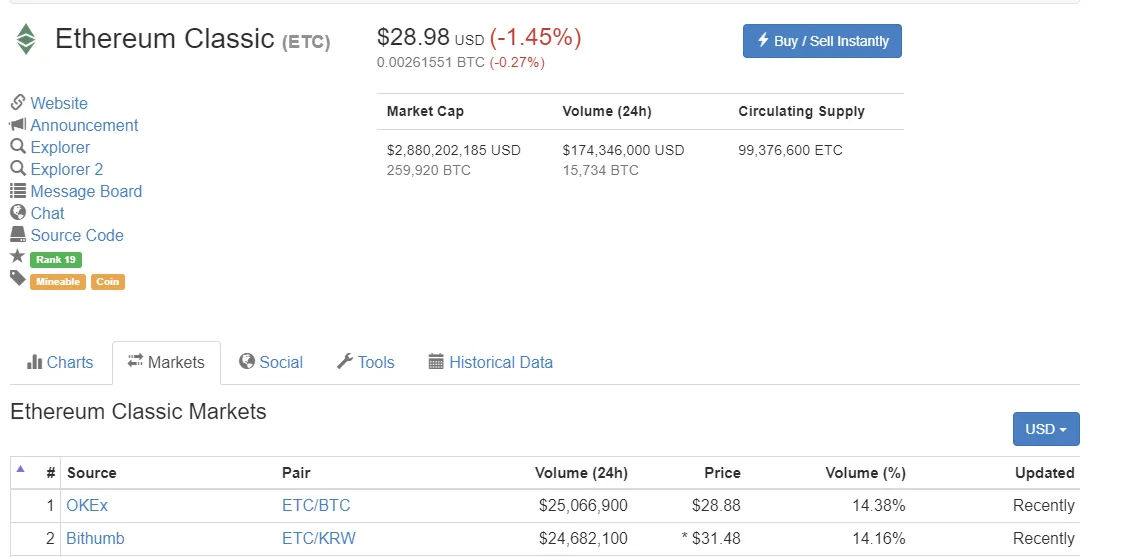Switch to the Social tab
The height and width of the screenshot is (557, 1132).
coord(271,362)
